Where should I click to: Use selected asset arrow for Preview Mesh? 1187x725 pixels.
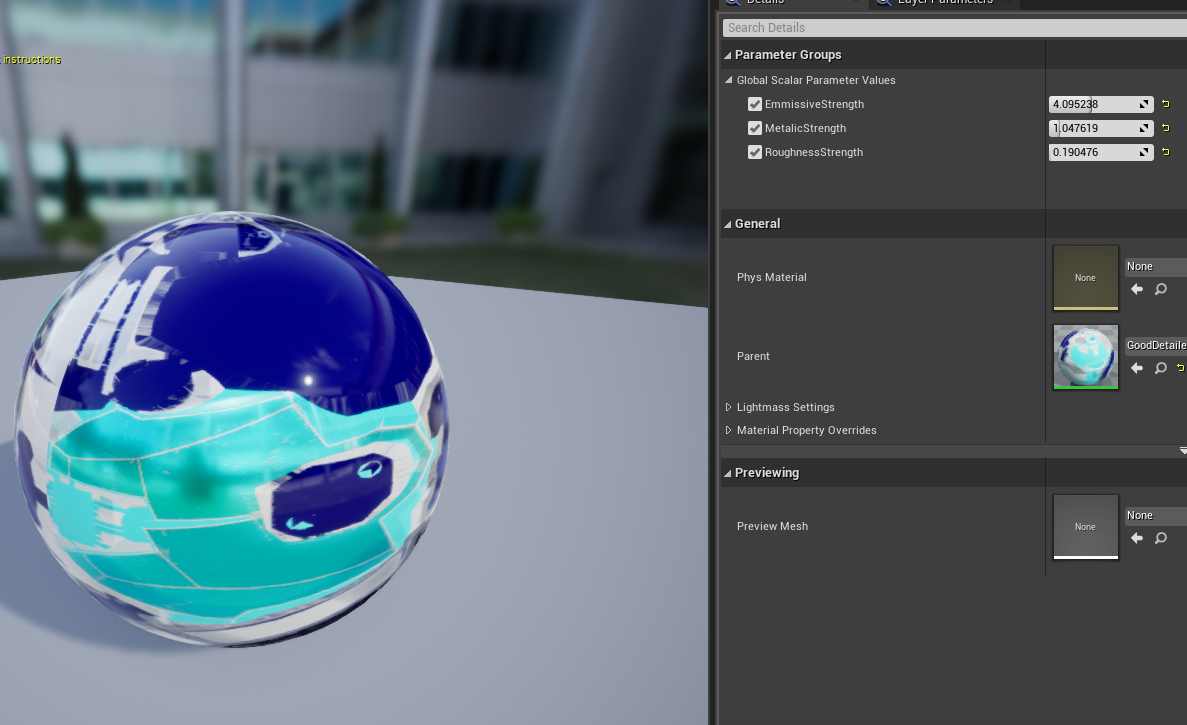point(1137,538)
